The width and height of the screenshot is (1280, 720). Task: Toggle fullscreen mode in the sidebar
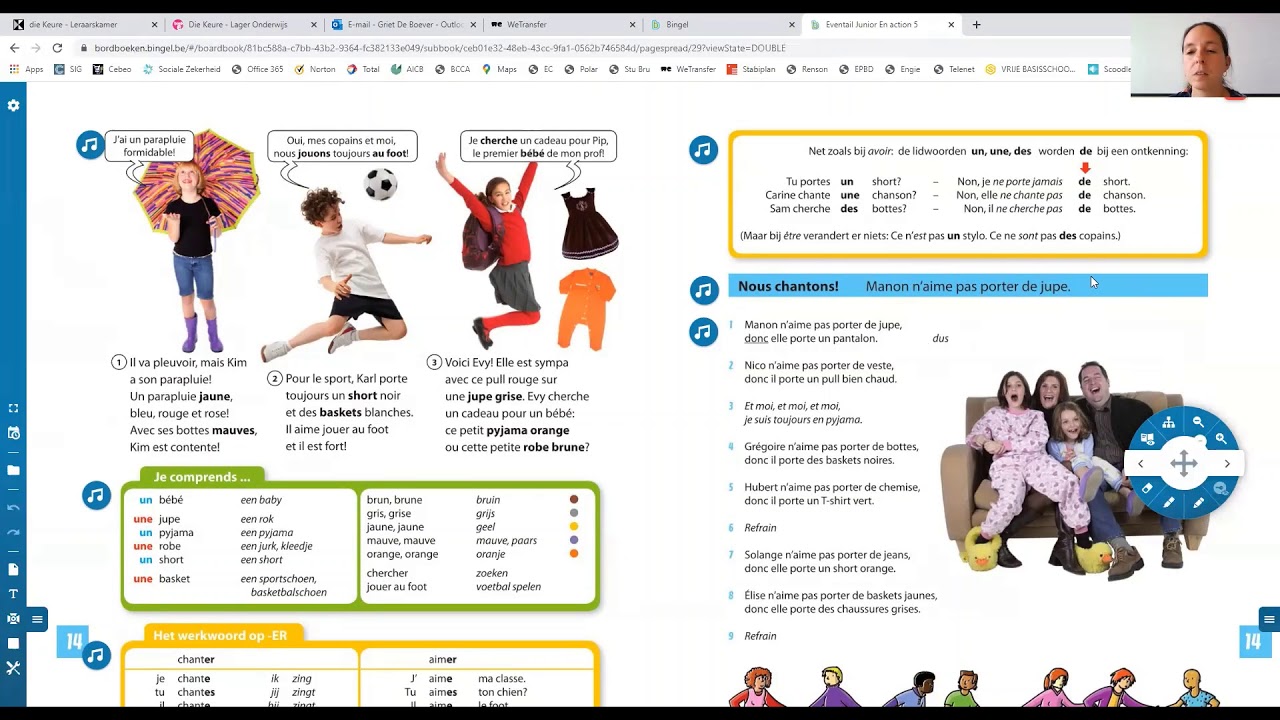(x=13, y=408)
